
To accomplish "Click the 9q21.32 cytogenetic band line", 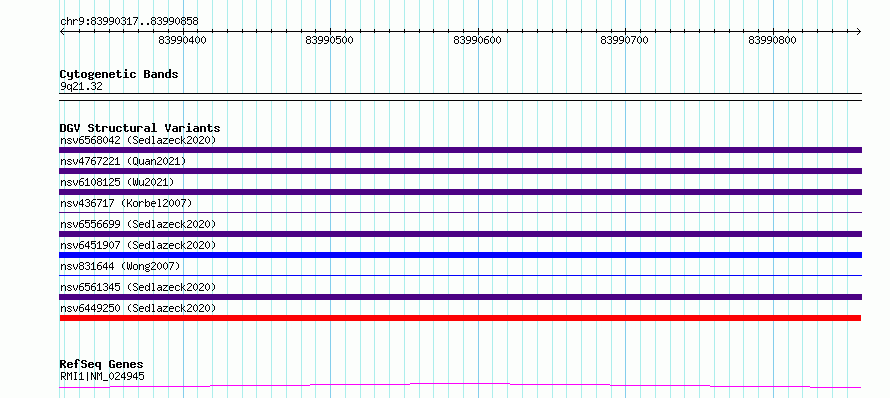I will (460, 97).
